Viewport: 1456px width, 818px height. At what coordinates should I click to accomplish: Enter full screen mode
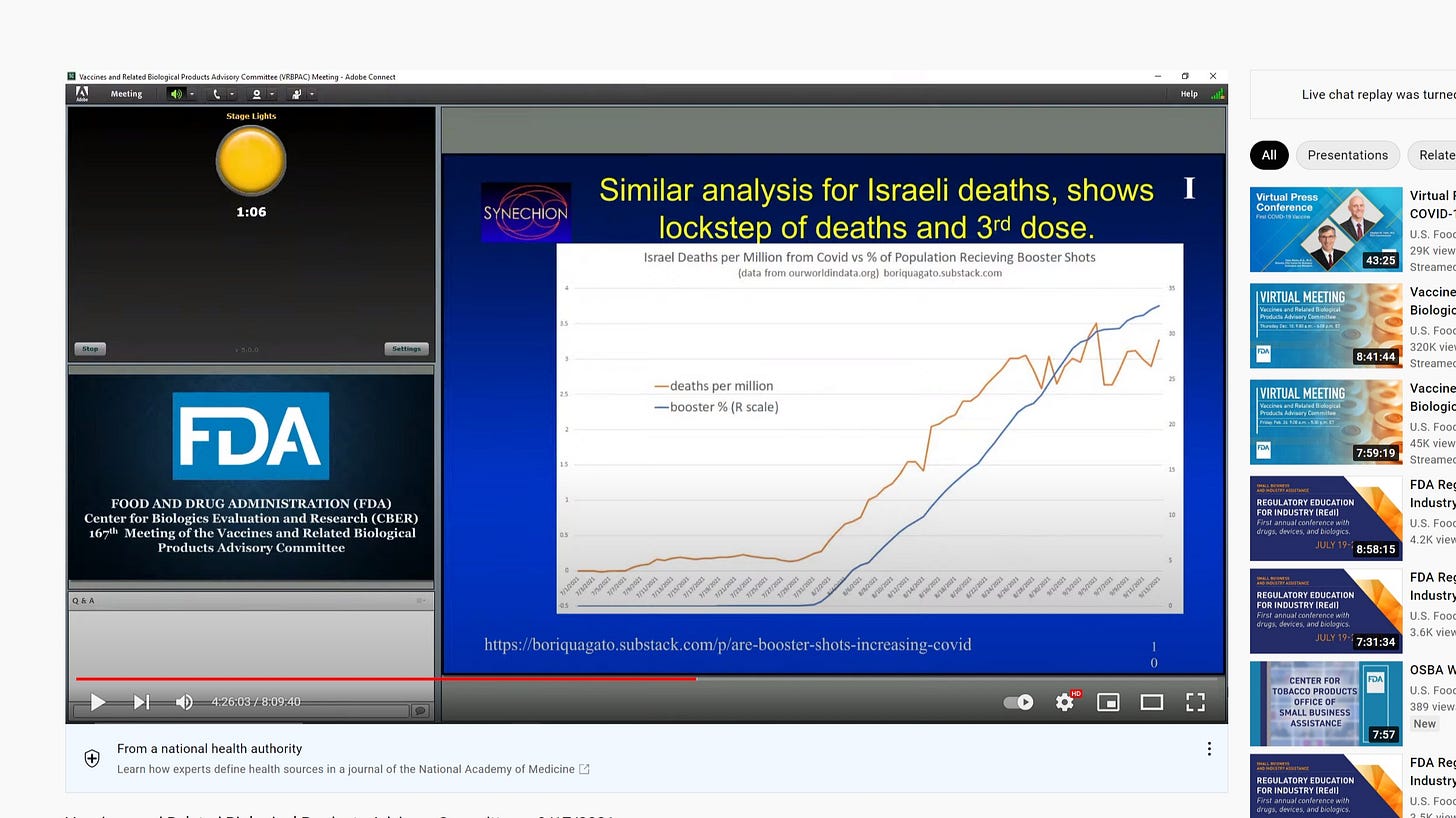point(1195,702)
